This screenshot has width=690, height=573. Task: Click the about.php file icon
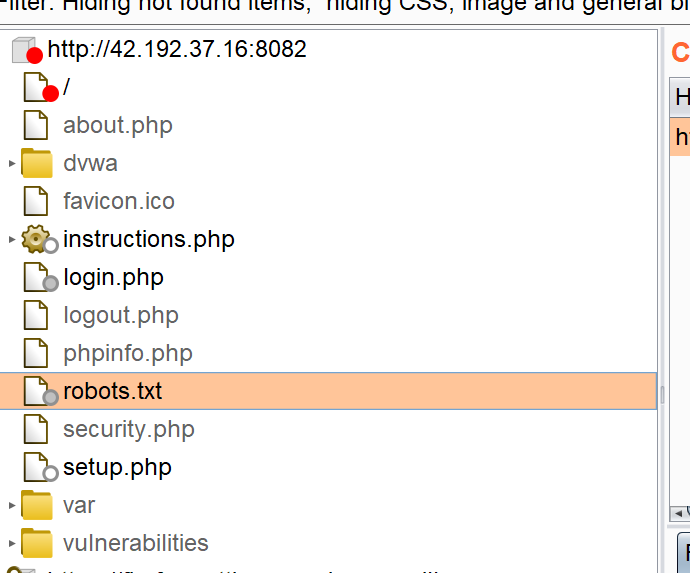coord(36,125)
